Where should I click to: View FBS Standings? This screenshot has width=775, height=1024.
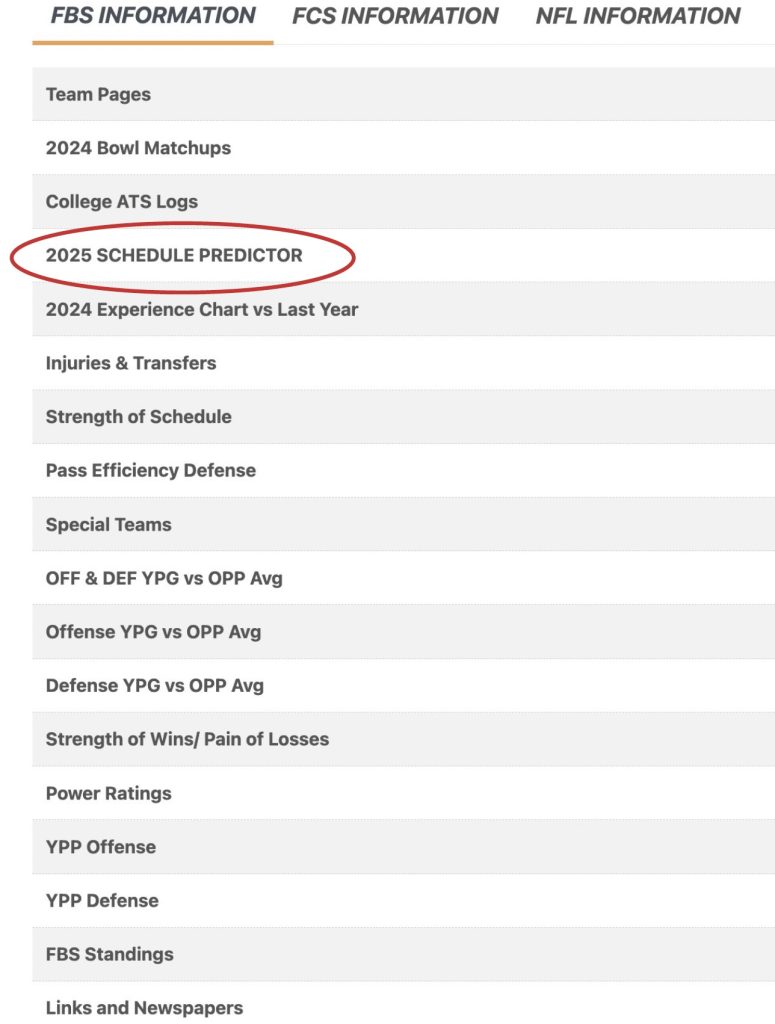[109, 955]
